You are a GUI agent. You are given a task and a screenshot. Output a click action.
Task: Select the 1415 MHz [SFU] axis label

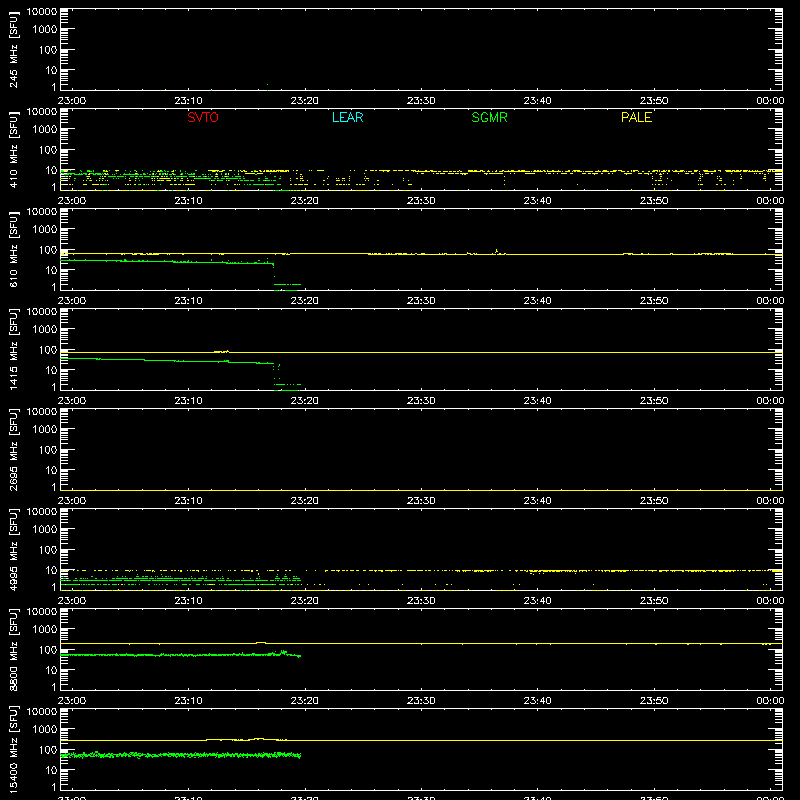tap(13, 350)
